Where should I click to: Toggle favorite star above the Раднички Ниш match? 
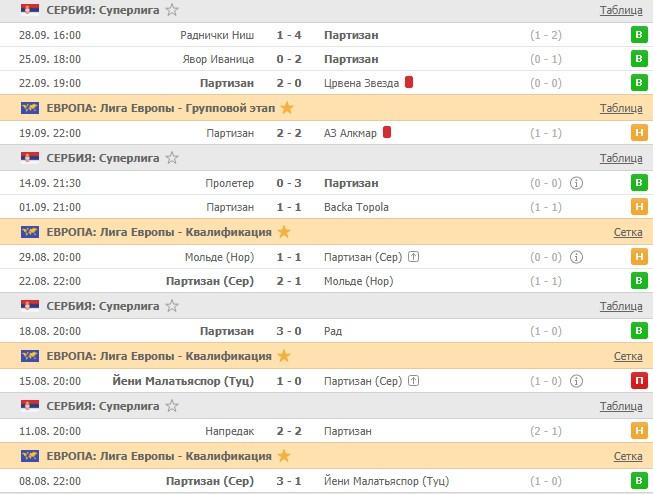(x=172, y=10)
